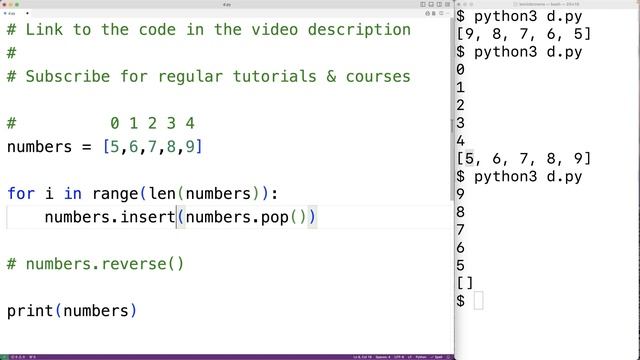
Task: Click the word "pop" in the insert line
Action: tap(275, 218)
